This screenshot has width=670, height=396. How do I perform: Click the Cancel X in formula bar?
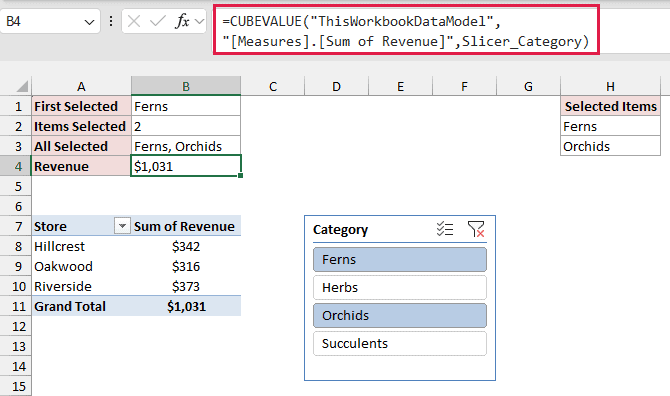134,21
